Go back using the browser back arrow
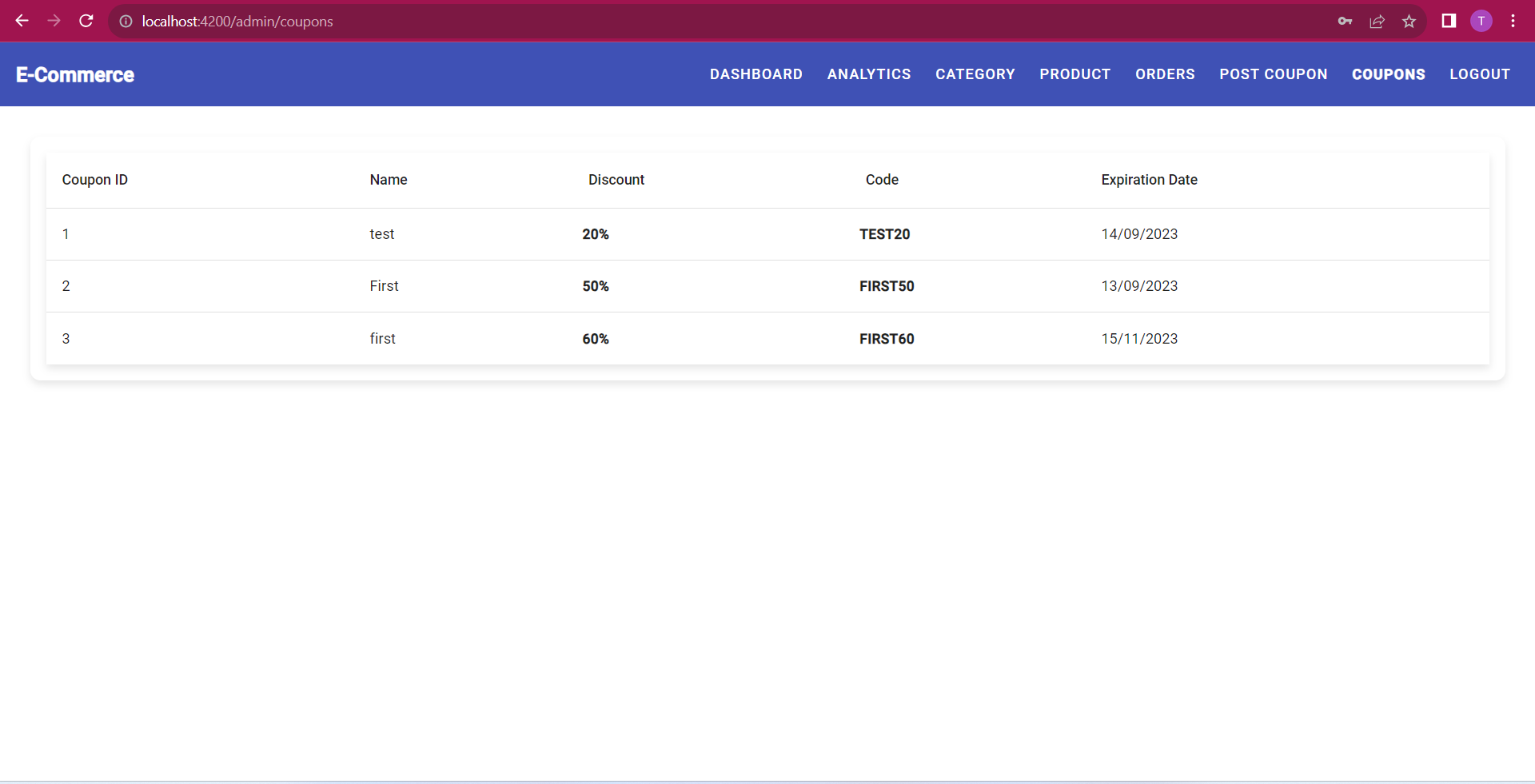This screenshot has height=784, width=1535. click(22, 21)
